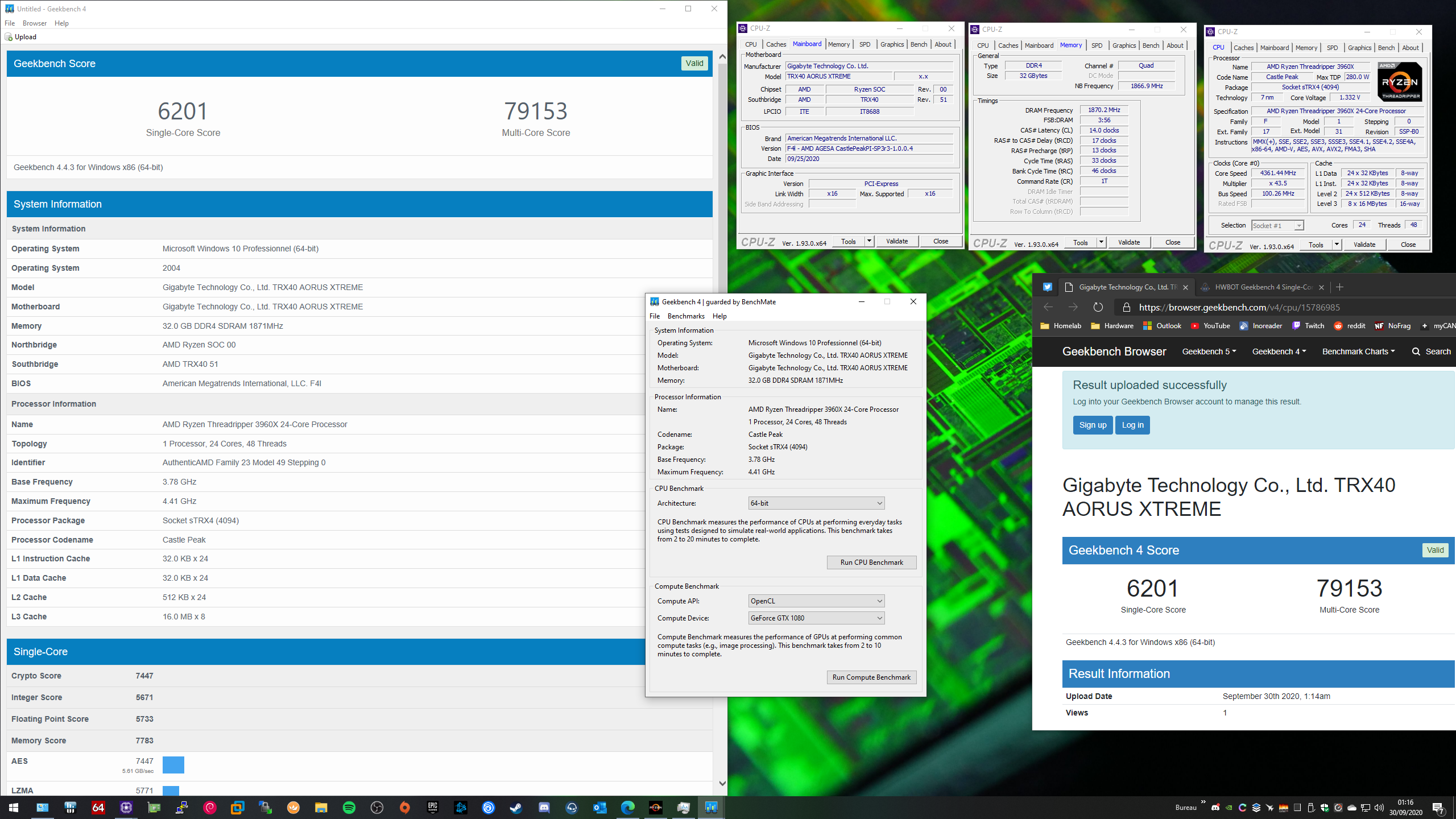Open the notification center icon
Image resolution: width=1456 pixels, height=819 pixels.
1438,808
